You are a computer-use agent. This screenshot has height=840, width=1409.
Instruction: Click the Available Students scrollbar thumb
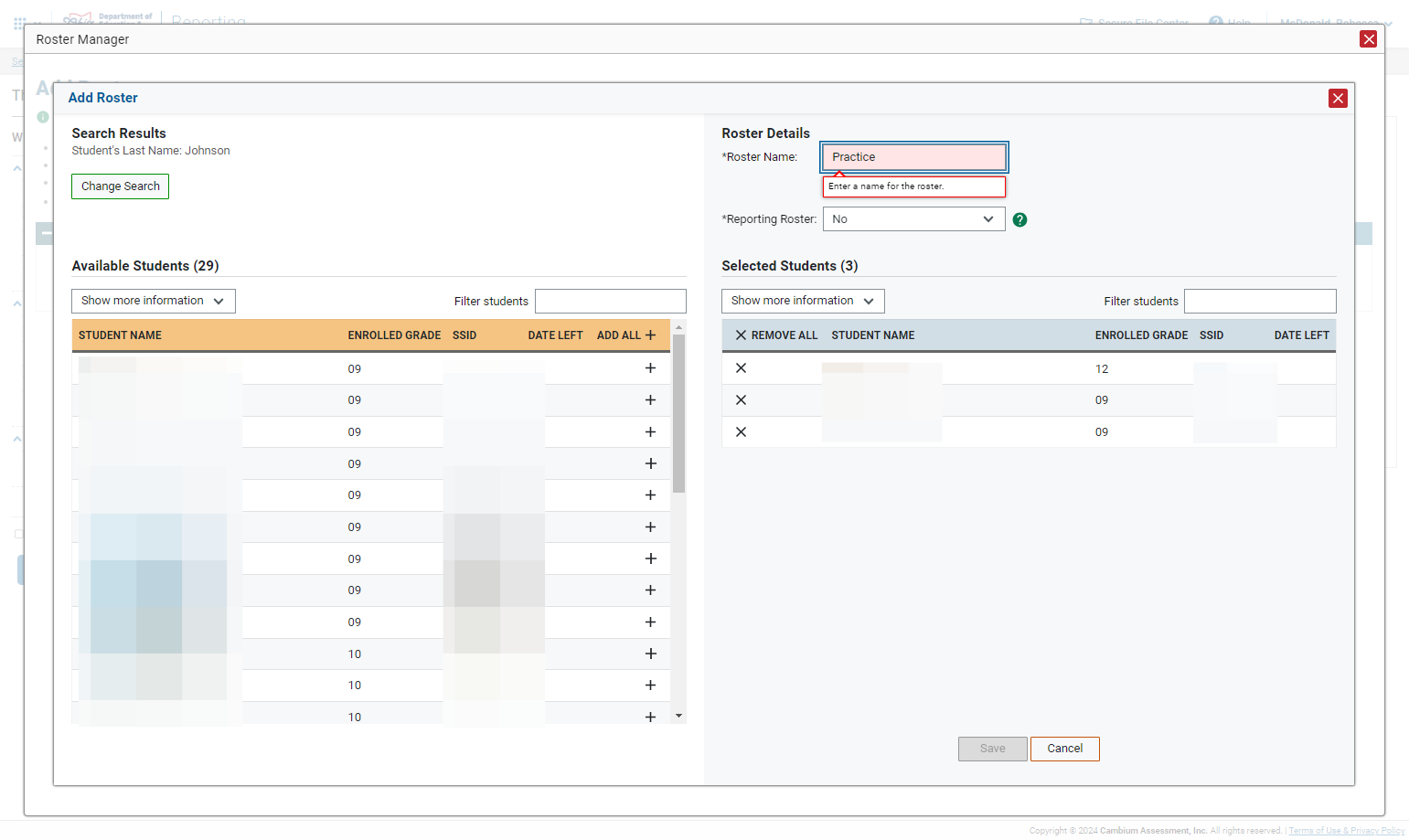(x=678, y=413)
